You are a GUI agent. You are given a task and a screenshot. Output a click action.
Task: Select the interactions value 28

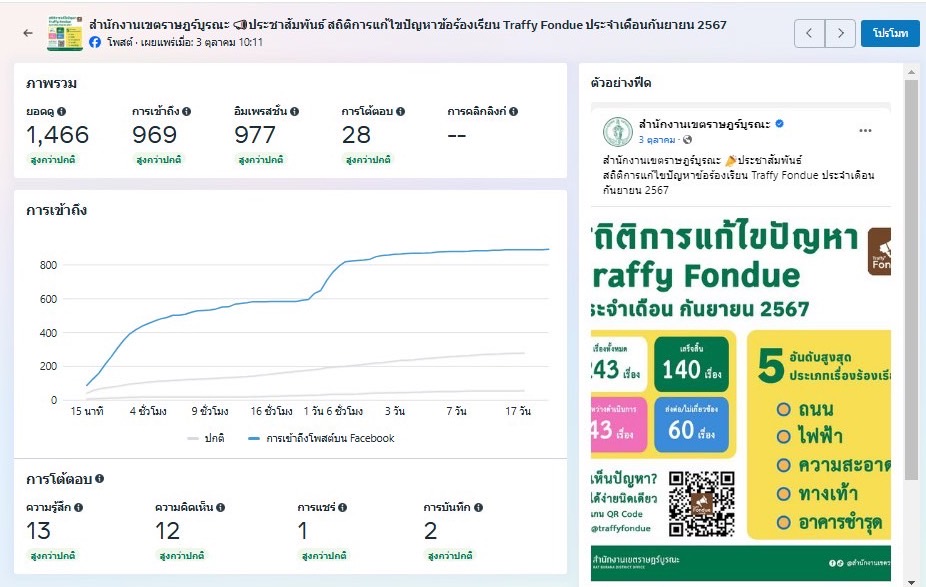pos(356,135)
